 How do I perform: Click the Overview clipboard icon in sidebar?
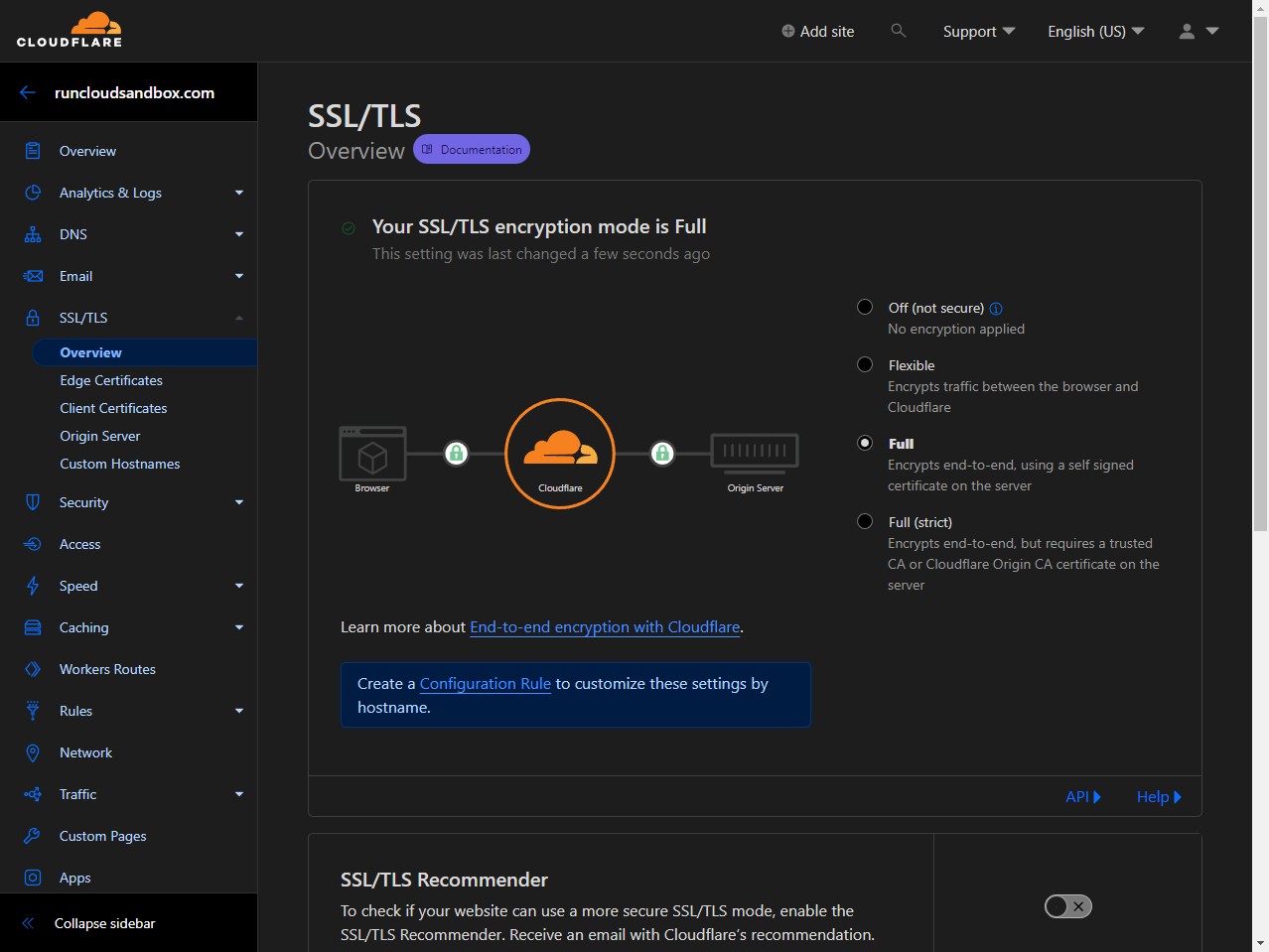pos(33,151)
